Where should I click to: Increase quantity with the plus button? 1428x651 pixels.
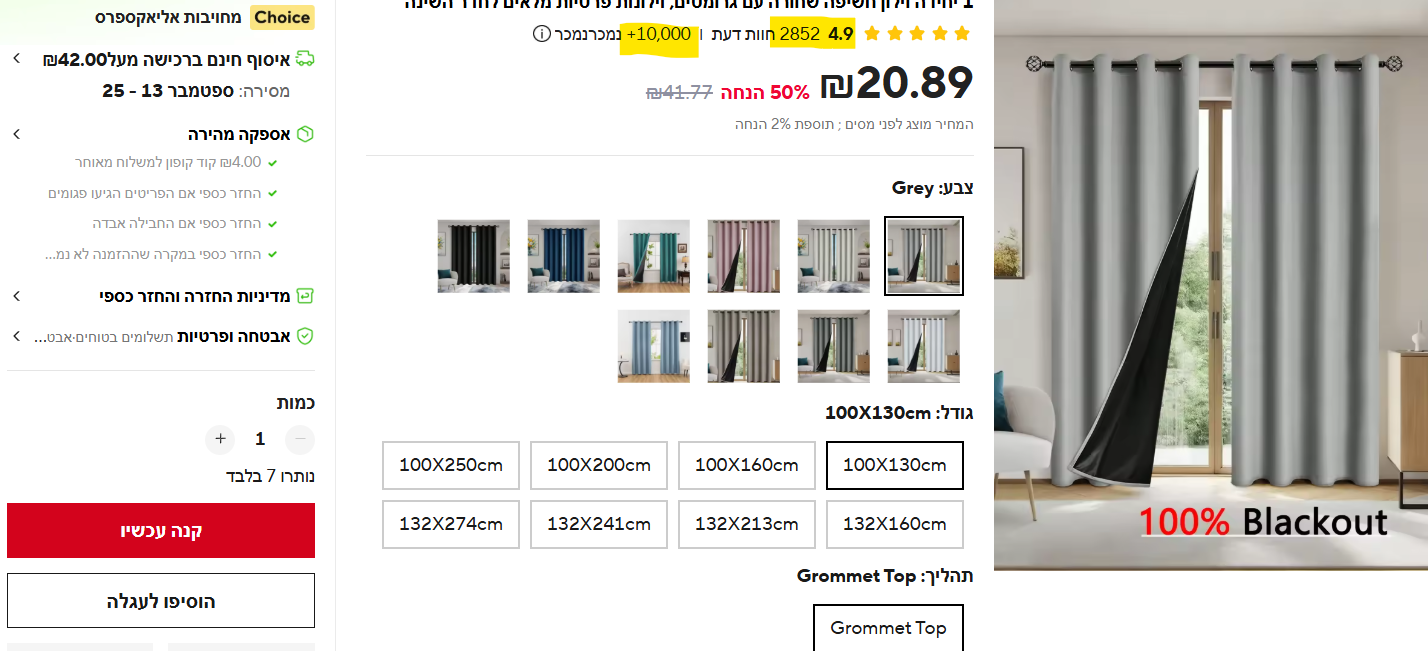[x=220, y=439]
